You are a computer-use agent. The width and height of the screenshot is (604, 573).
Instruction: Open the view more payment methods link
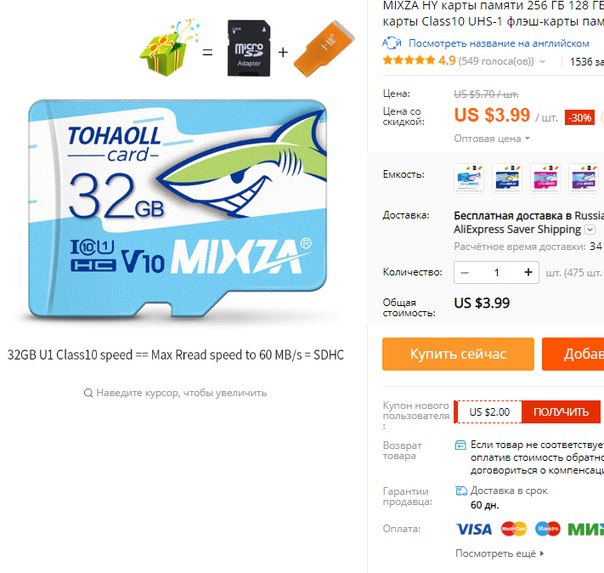click(x=500, y=553)
